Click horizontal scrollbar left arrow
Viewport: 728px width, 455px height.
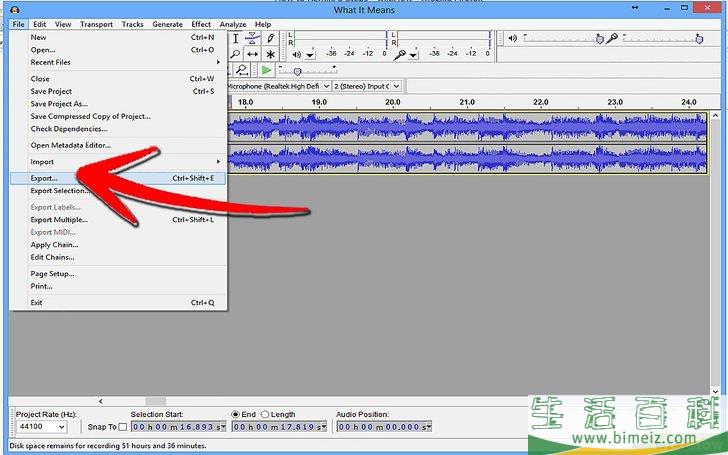pyautogui.click(x=101, y=401)
